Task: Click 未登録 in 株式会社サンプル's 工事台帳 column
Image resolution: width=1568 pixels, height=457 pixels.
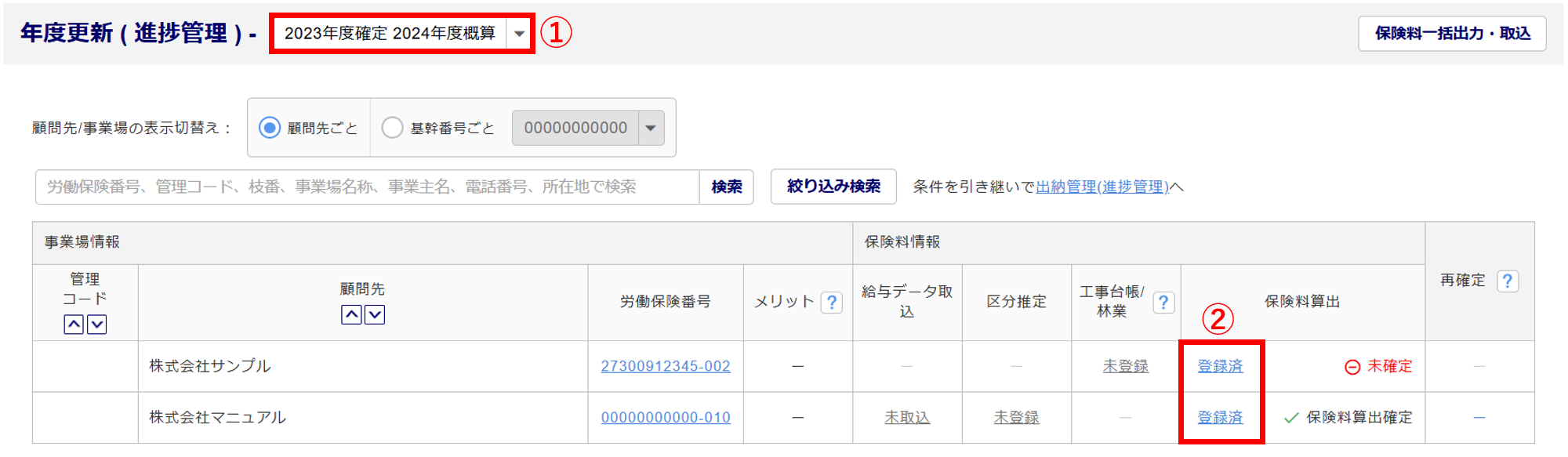Action: click(1126, 366)
